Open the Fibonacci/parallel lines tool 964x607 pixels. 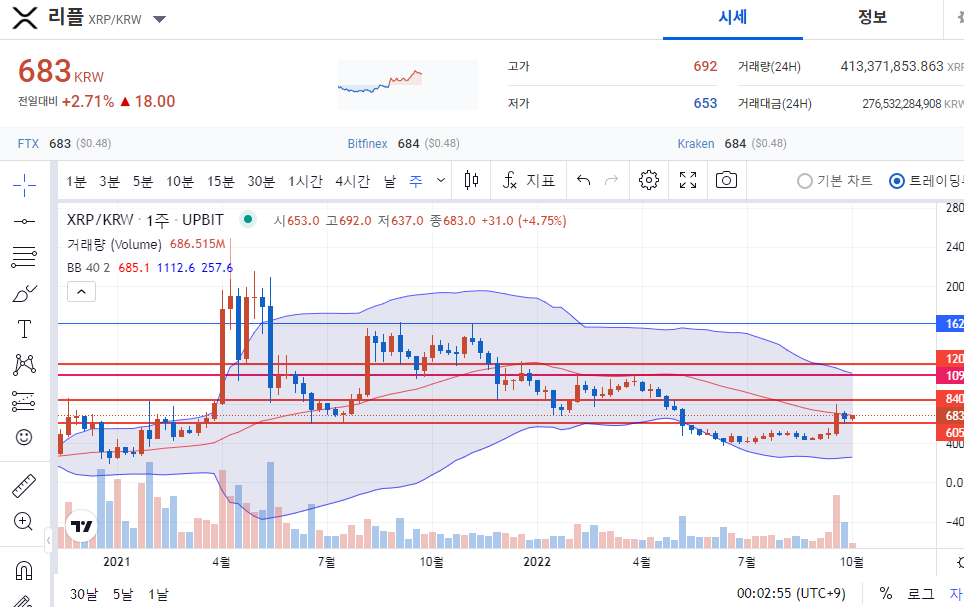tap(24, 256)
